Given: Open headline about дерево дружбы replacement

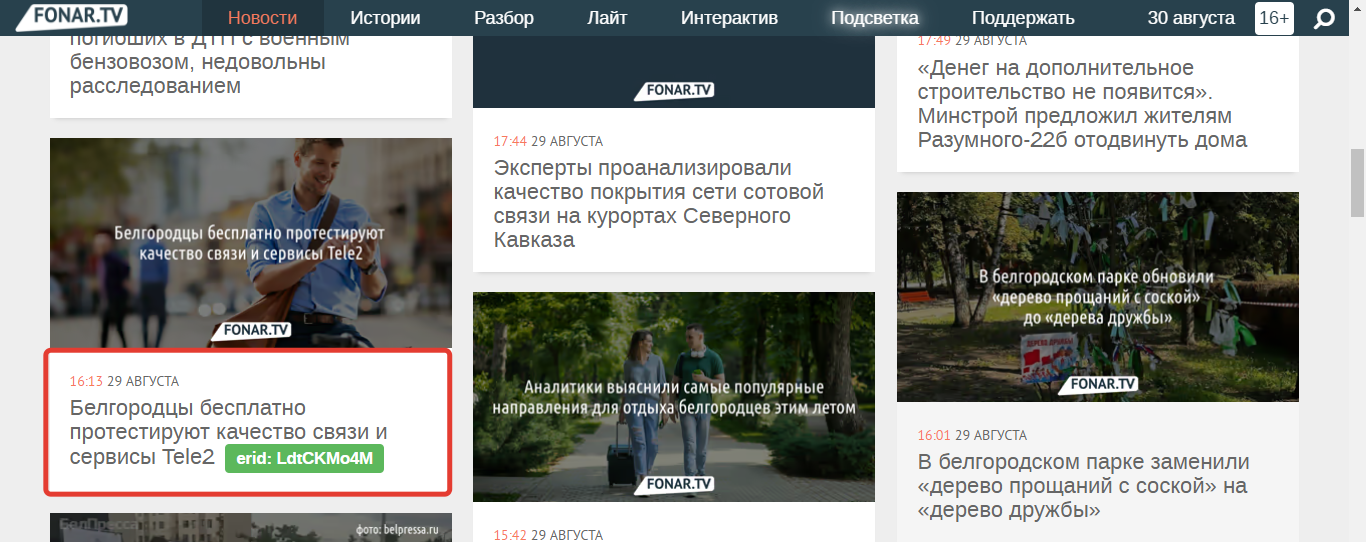Looking at the screenshot, I should tap(1083, 486).
